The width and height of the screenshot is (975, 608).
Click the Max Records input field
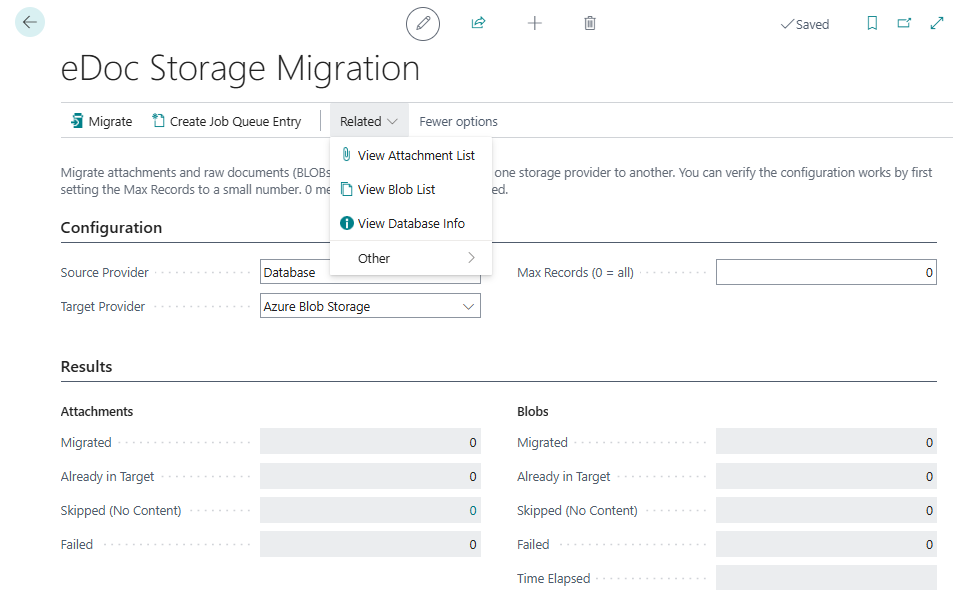(x=826, y=272)
